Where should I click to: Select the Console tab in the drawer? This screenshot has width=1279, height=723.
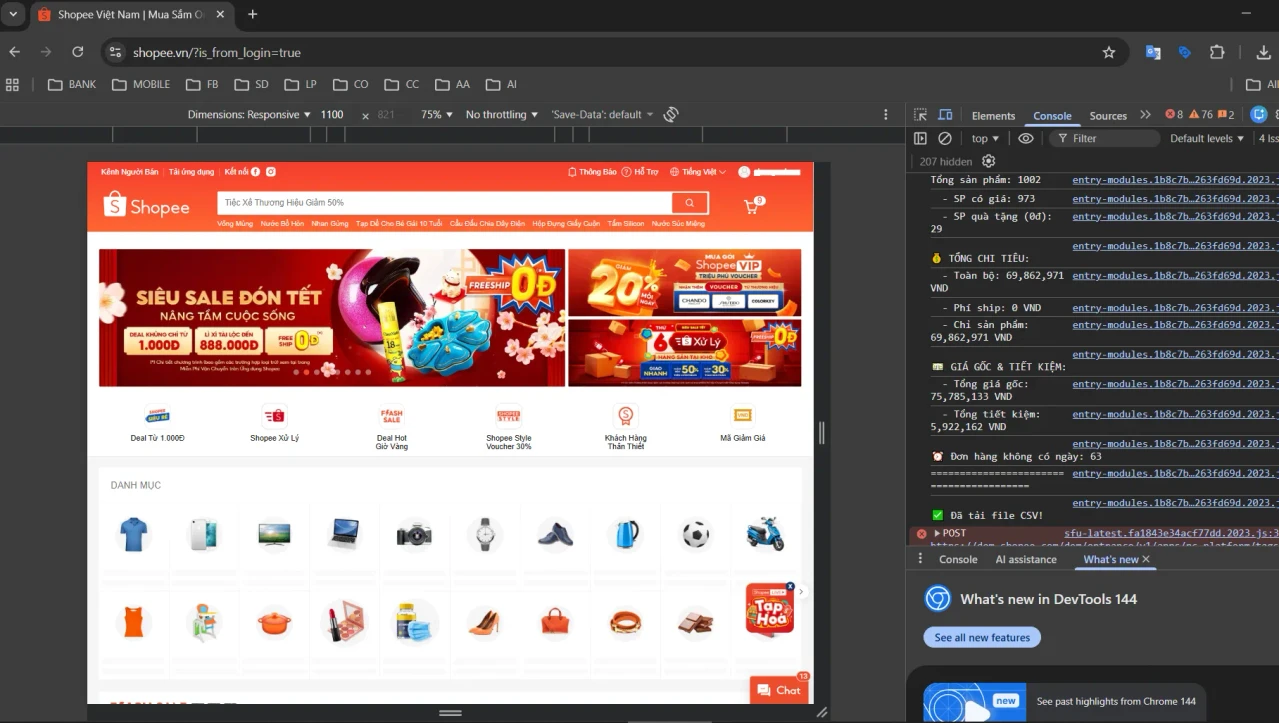(x=958, y=559)
